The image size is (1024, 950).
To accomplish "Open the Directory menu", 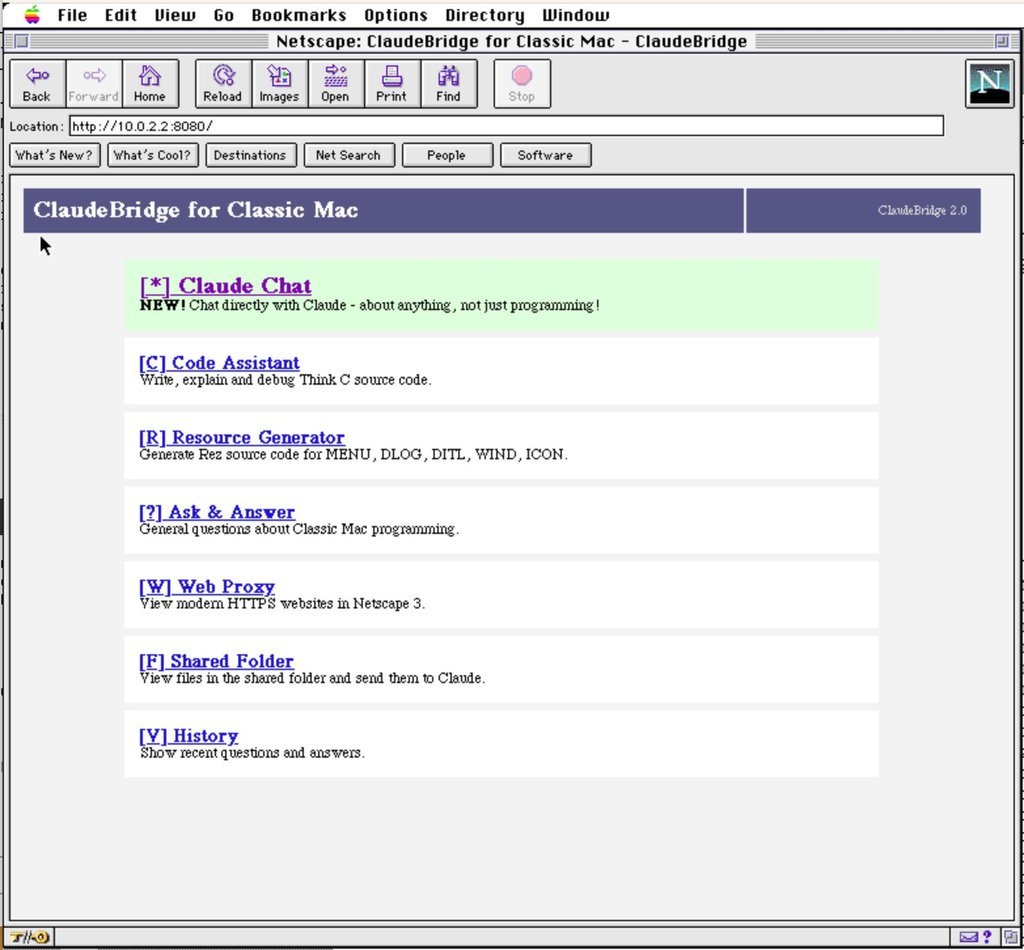I will (x=485, y=14).
